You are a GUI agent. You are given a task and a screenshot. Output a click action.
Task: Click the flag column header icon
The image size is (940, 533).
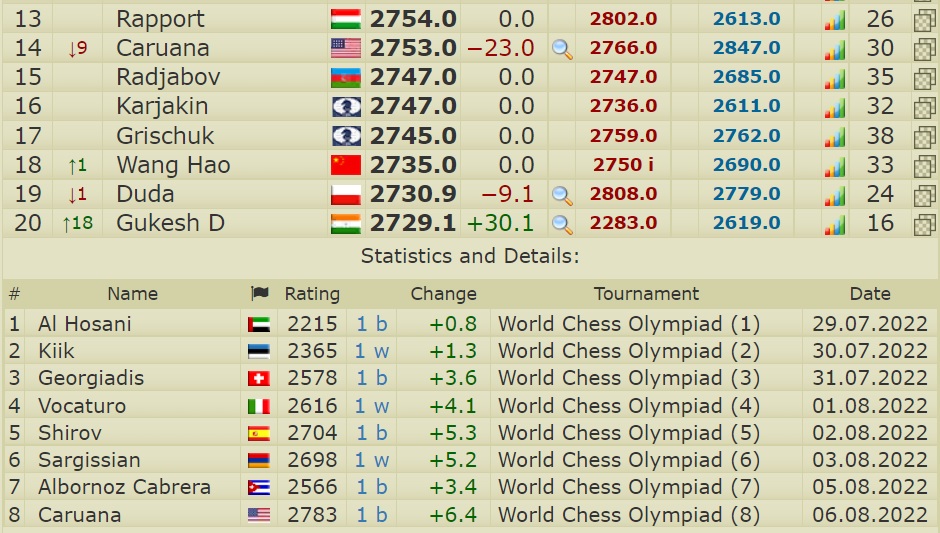click(260, 294)
